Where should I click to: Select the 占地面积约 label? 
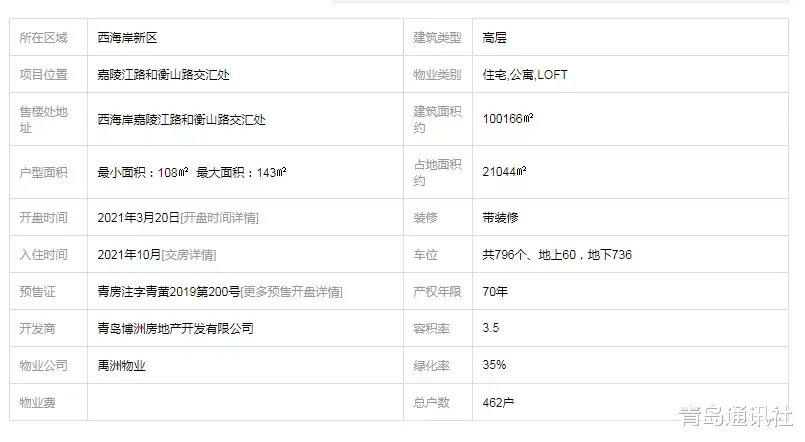click(x=437, y=172)
